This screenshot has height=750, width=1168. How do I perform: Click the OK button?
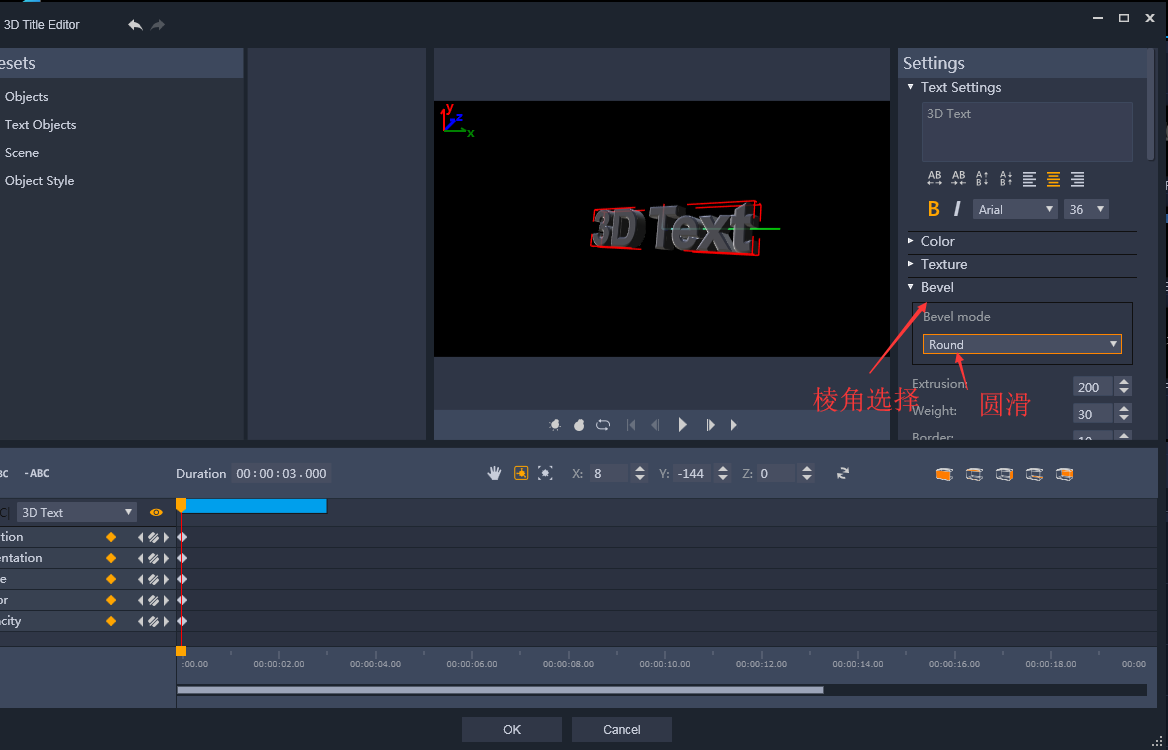(x=512, y=730)
